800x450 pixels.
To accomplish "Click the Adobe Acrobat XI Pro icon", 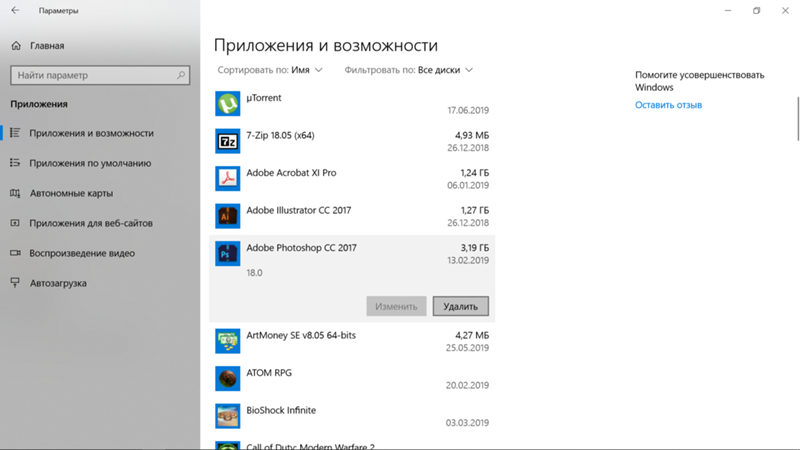I will 228,179.
